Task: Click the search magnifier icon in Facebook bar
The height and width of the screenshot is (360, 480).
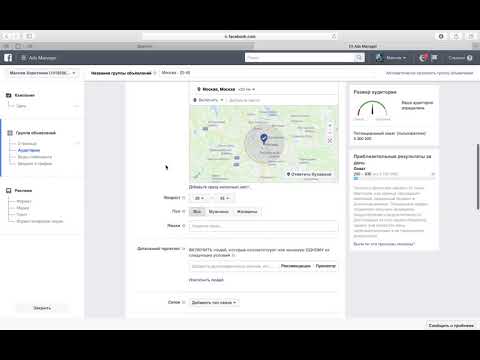Action: coord(359,58)
